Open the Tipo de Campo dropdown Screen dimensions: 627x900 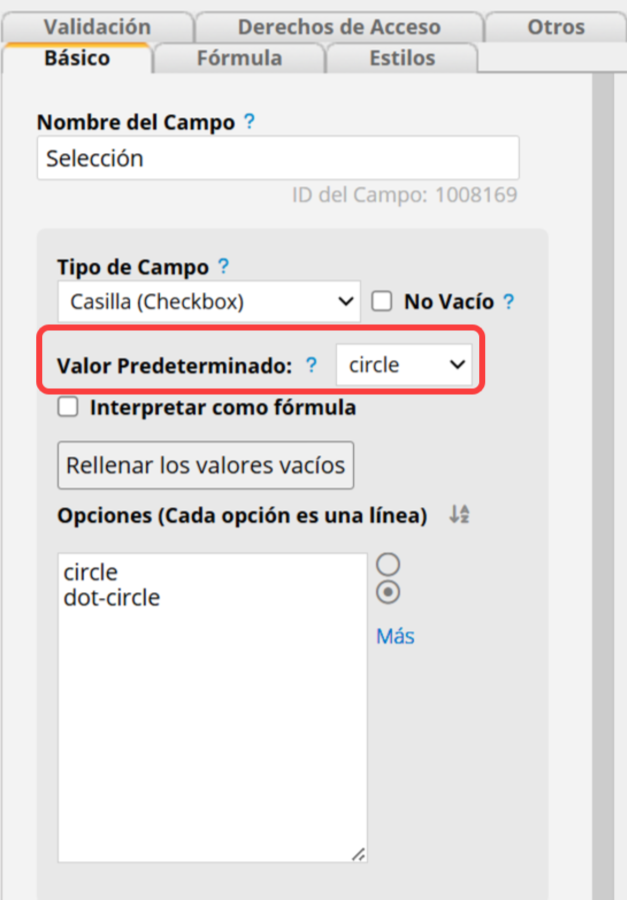tap(209, 301)
